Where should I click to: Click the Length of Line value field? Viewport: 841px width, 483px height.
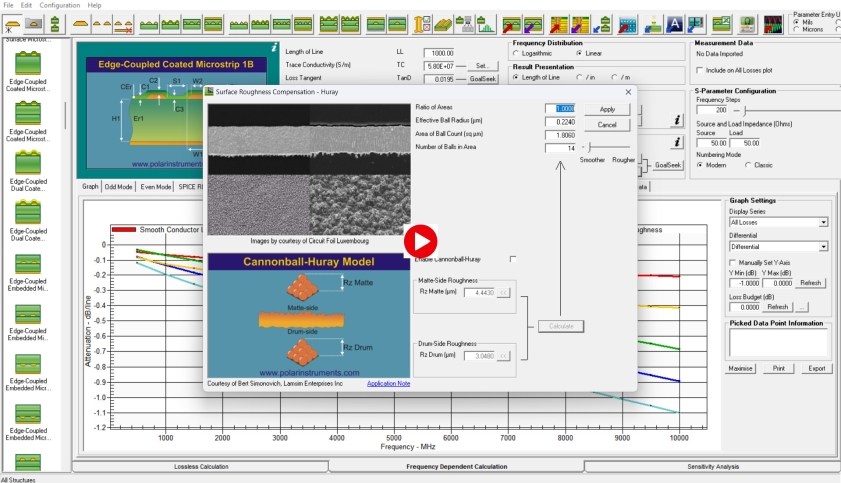[439, 53]
